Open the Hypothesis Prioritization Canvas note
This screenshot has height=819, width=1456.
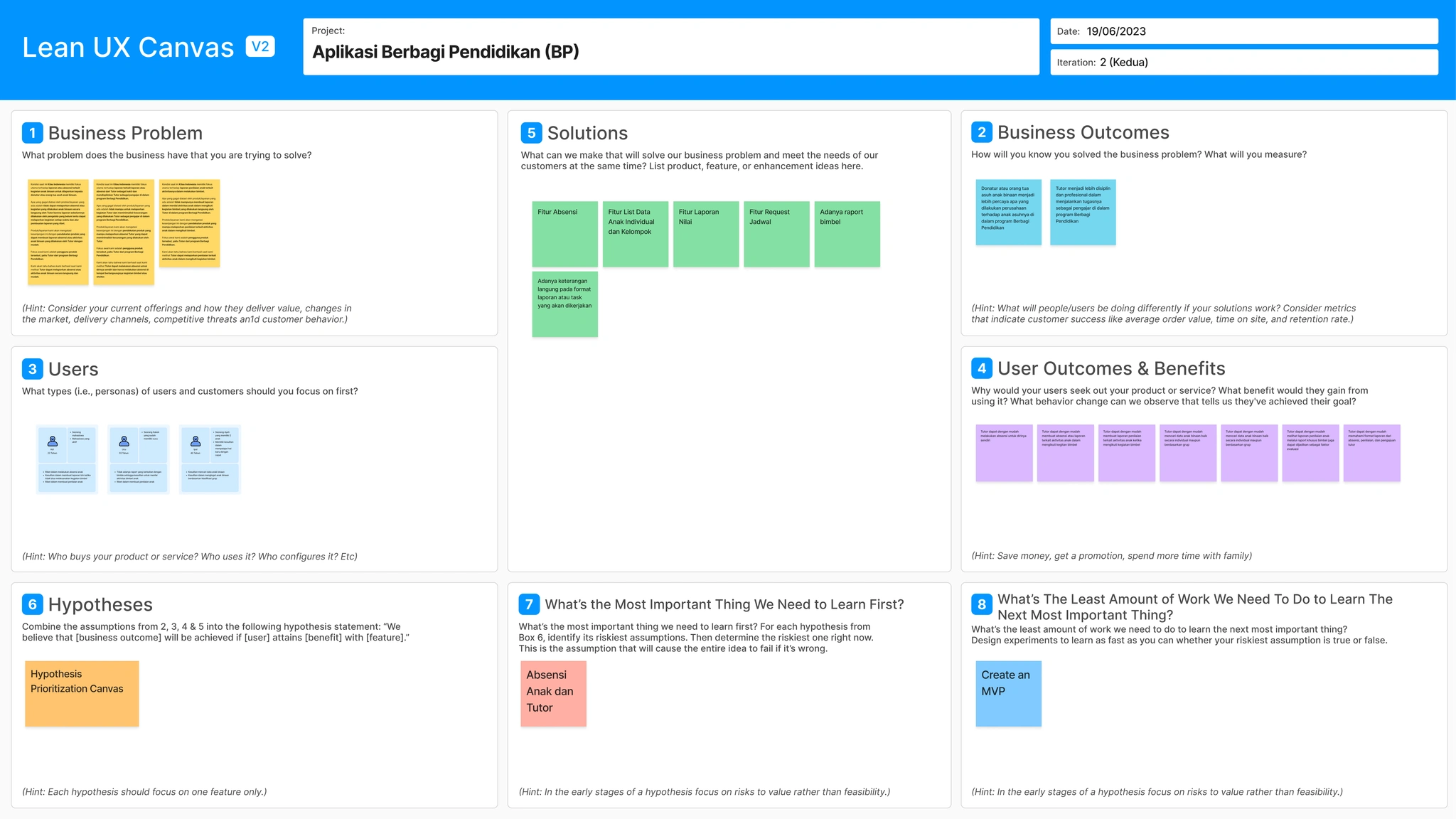click(82, 694)
